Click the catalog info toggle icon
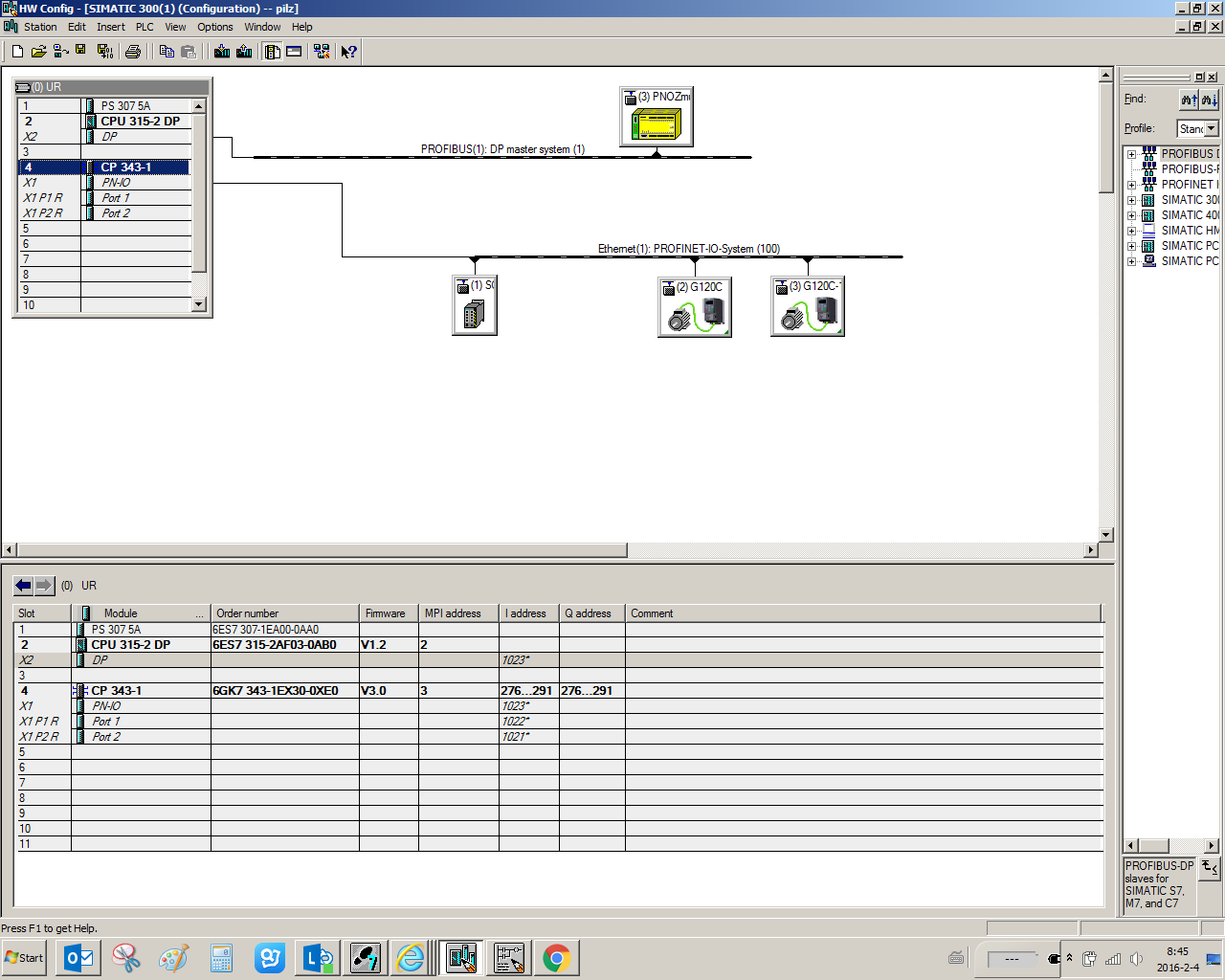Image resolution: width=1225 pixels, height=980 pixels. (x=1210, y=868)
